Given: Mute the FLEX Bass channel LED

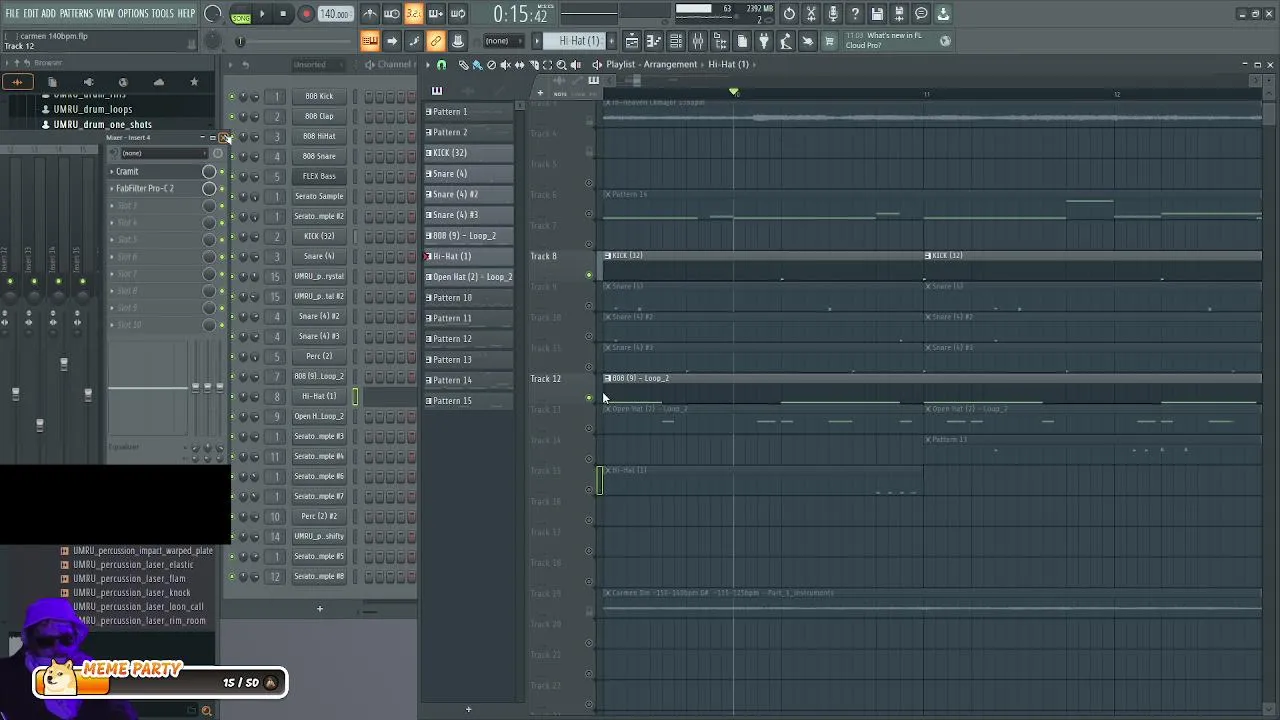Looking at the screenshot, I should [232, 176].
